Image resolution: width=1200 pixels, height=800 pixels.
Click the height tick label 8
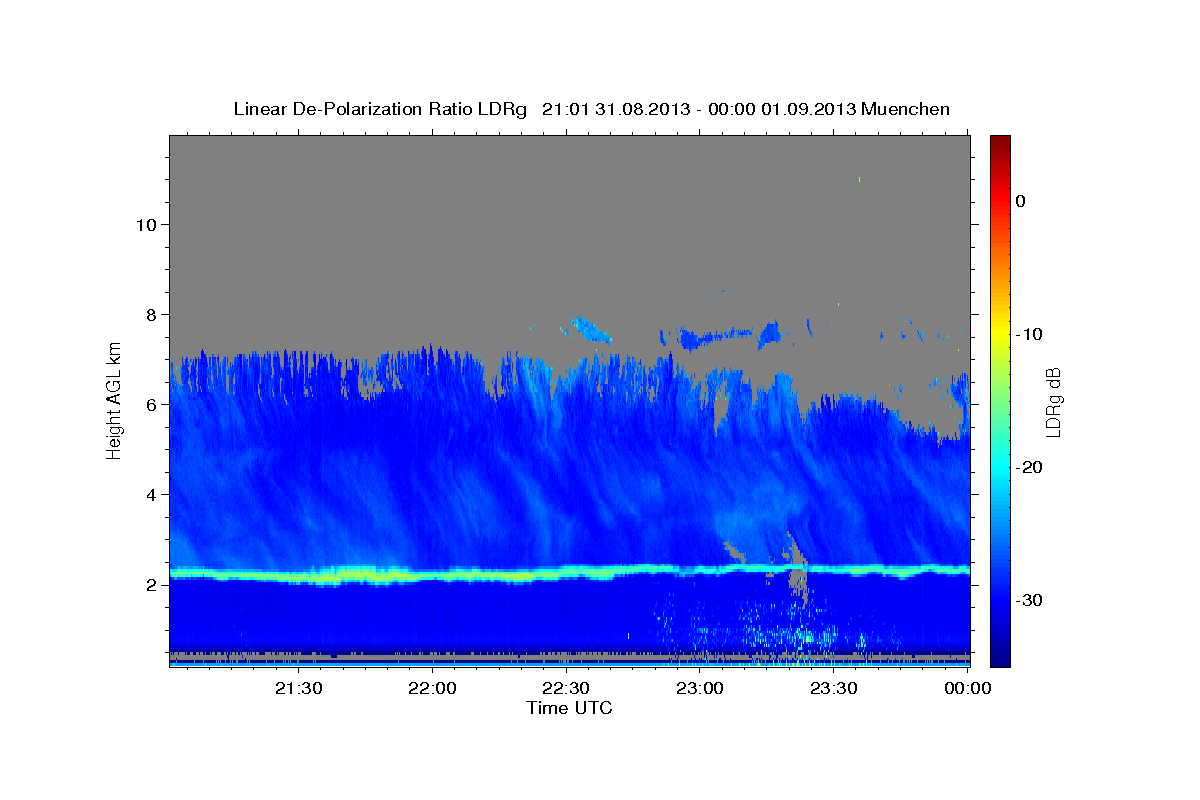coord(149,314)
